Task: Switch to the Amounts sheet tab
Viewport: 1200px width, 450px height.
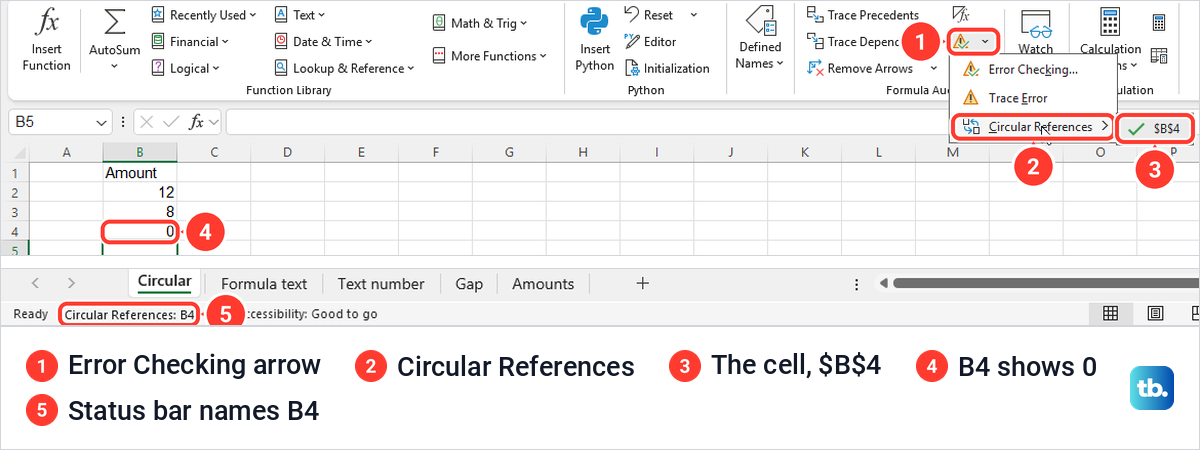Action: click(543, 283)
